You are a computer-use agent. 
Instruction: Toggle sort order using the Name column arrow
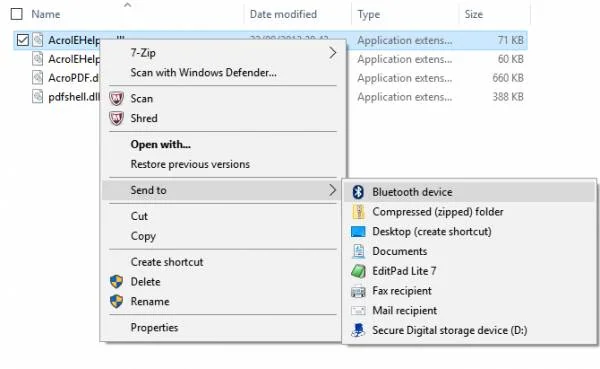[x=128, y=5]
